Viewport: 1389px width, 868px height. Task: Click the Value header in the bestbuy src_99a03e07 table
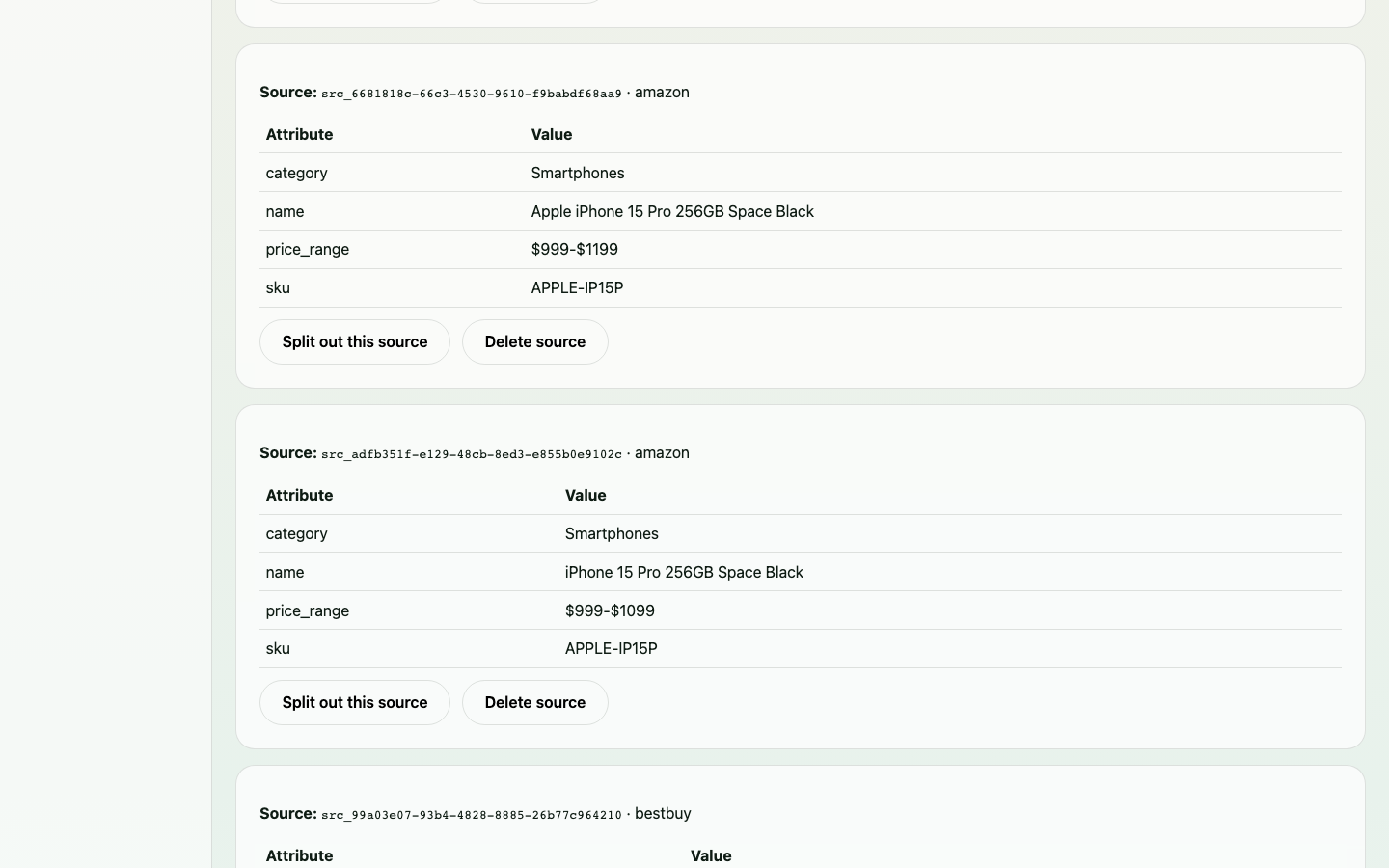pos(711,855)
